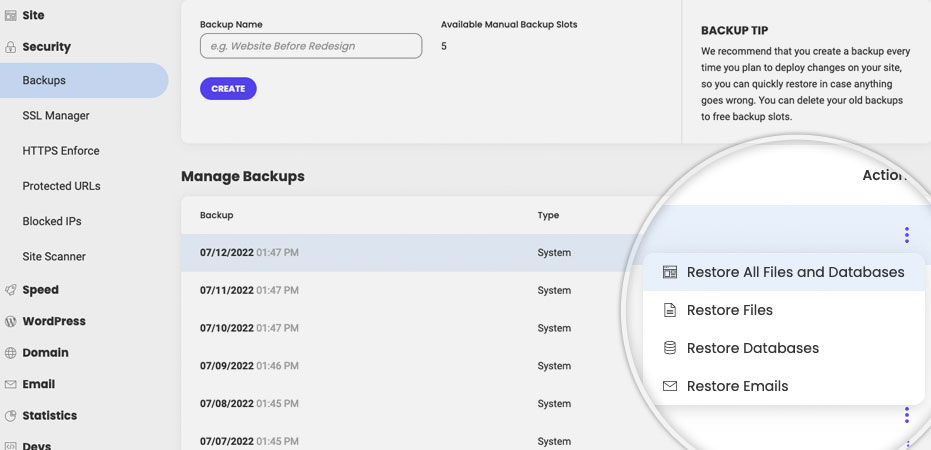Click the Manage Backups heading
This screenshot has width=931, height=450.
point(243,176)
